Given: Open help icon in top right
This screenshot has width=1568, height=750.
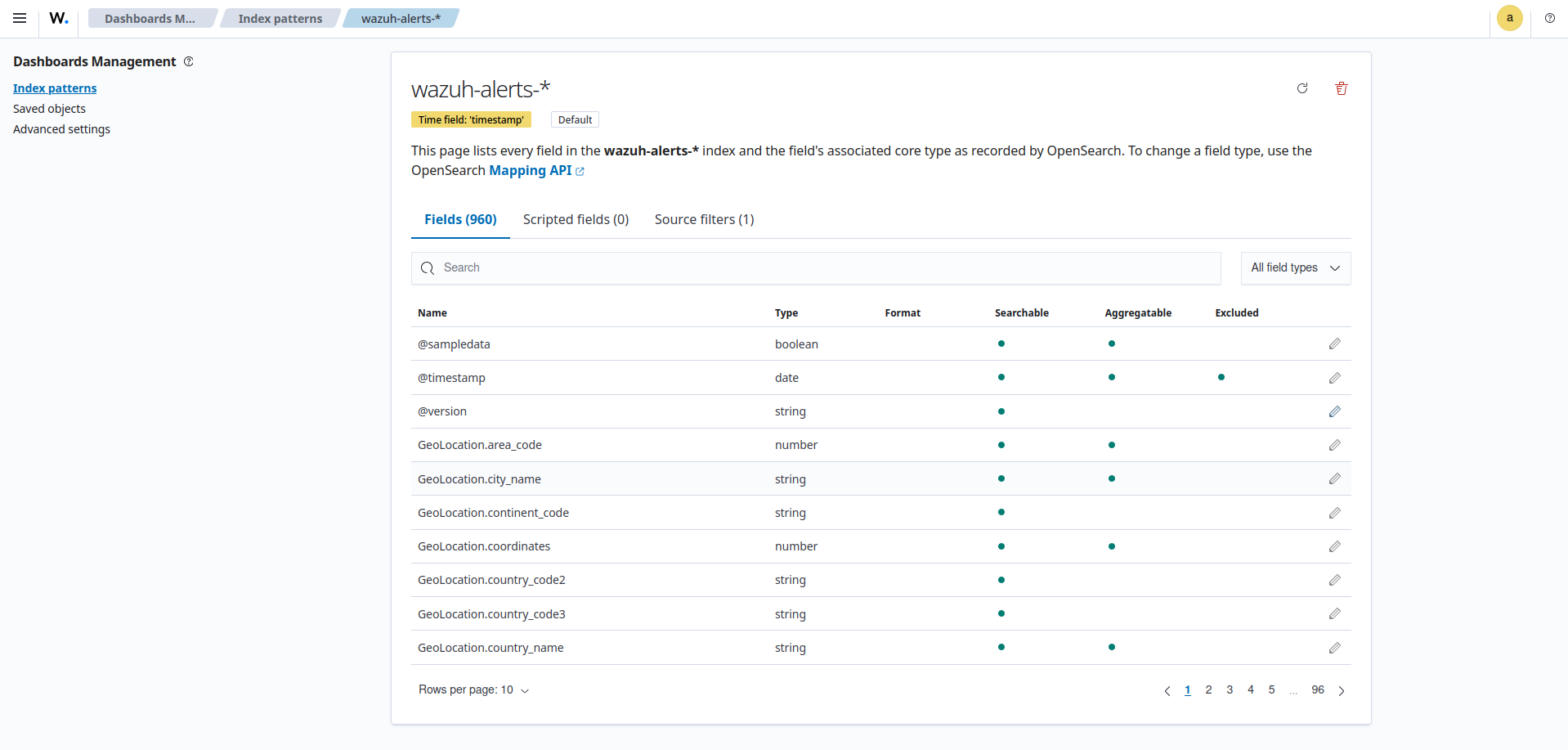Looking at the screenshot, I should point(1549,18).
